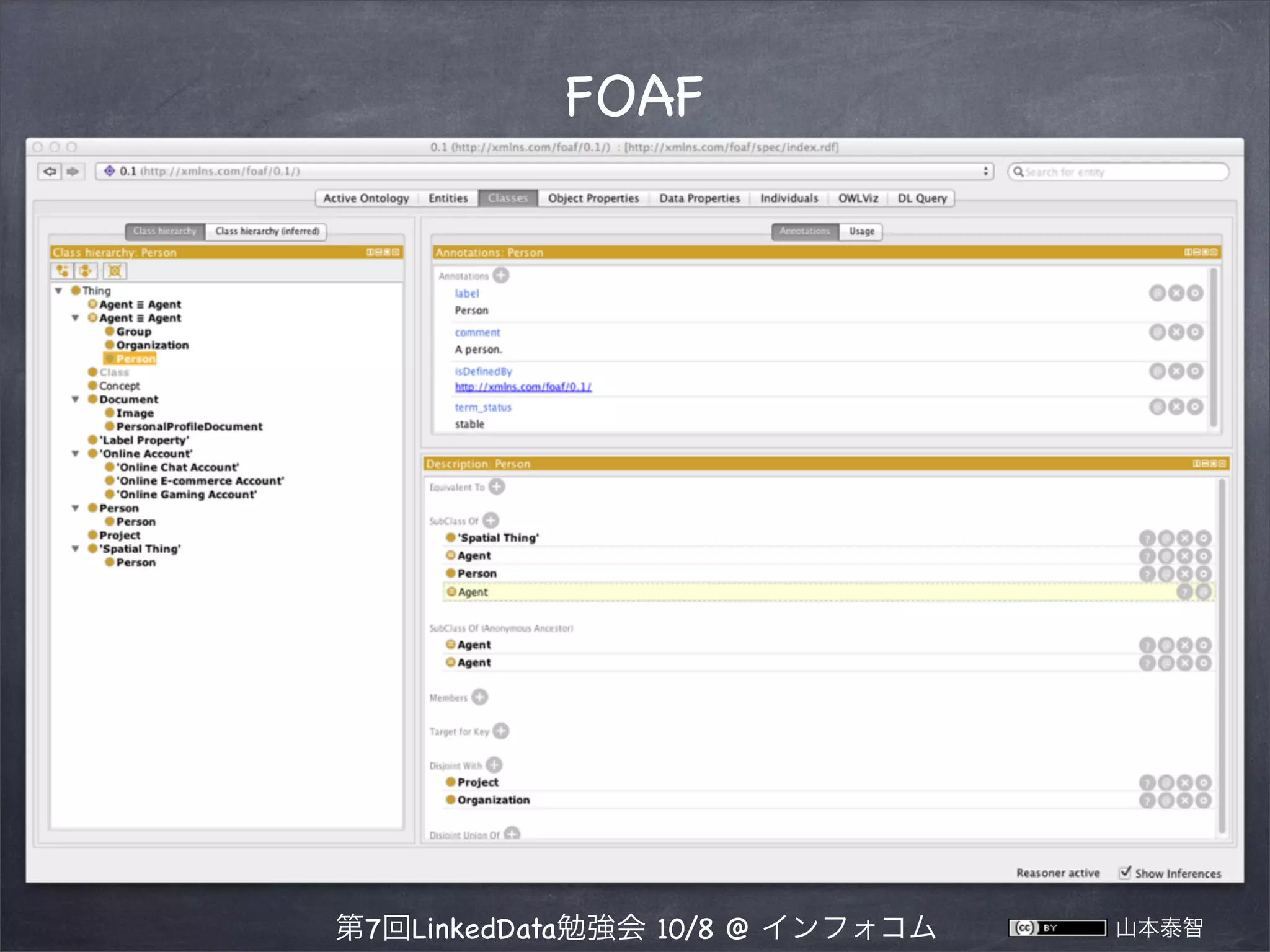Open the http://xmlns.com/foaf/0.1/ link
The width and height of the screenshot is (1270, 952).
pos(523,387)
